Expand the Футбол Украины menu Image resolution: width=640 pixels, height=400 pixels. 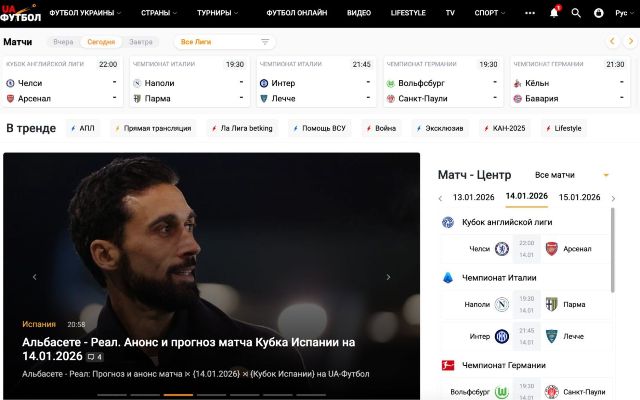tap(85, 13)
